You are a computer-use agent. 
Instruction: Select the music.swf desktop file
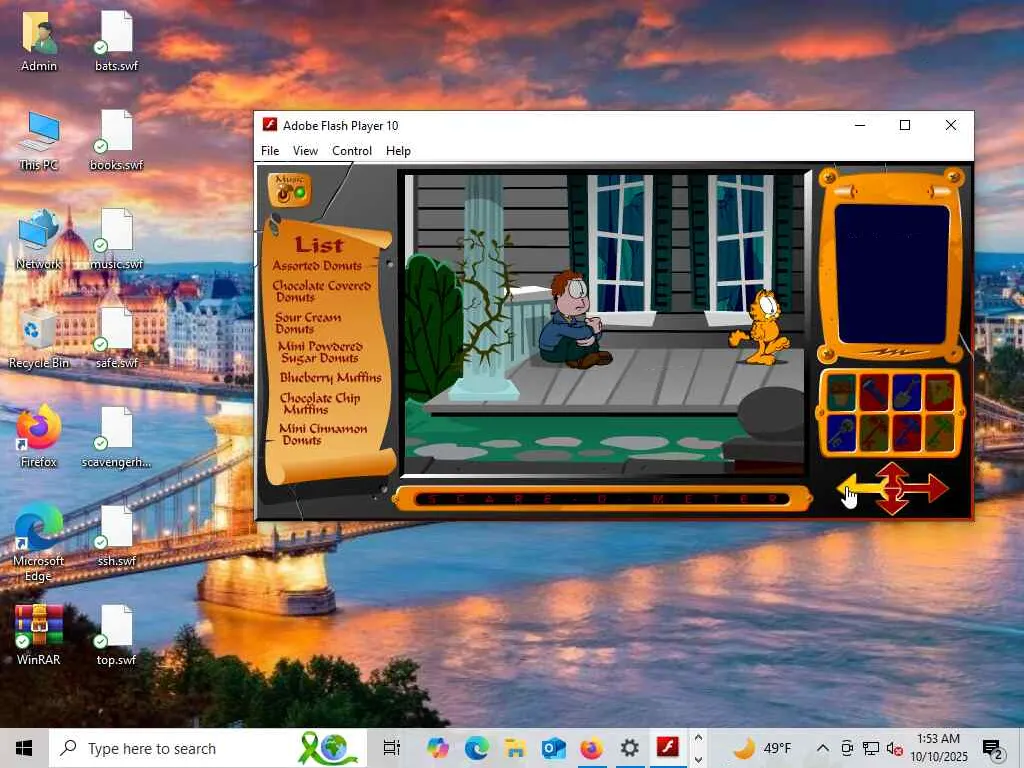116,239
